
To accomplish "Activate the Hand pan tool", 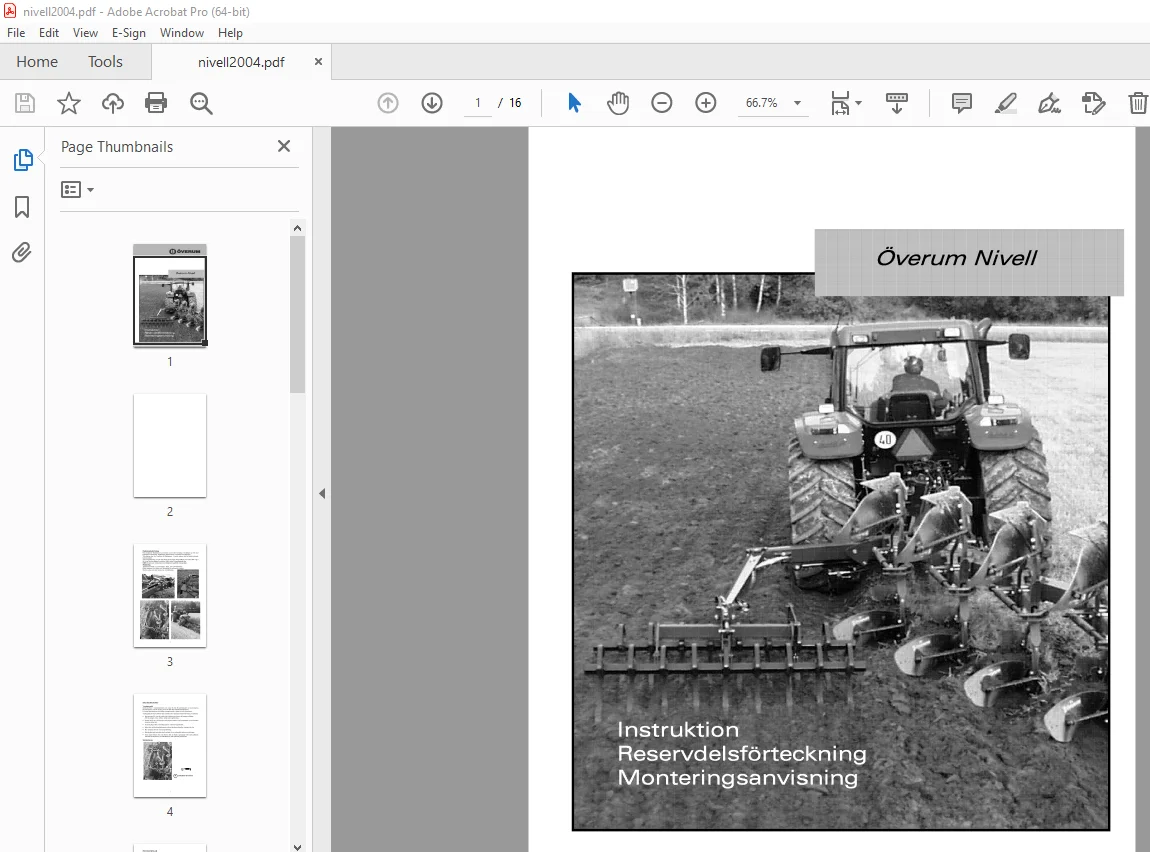I will click(618, 103).
